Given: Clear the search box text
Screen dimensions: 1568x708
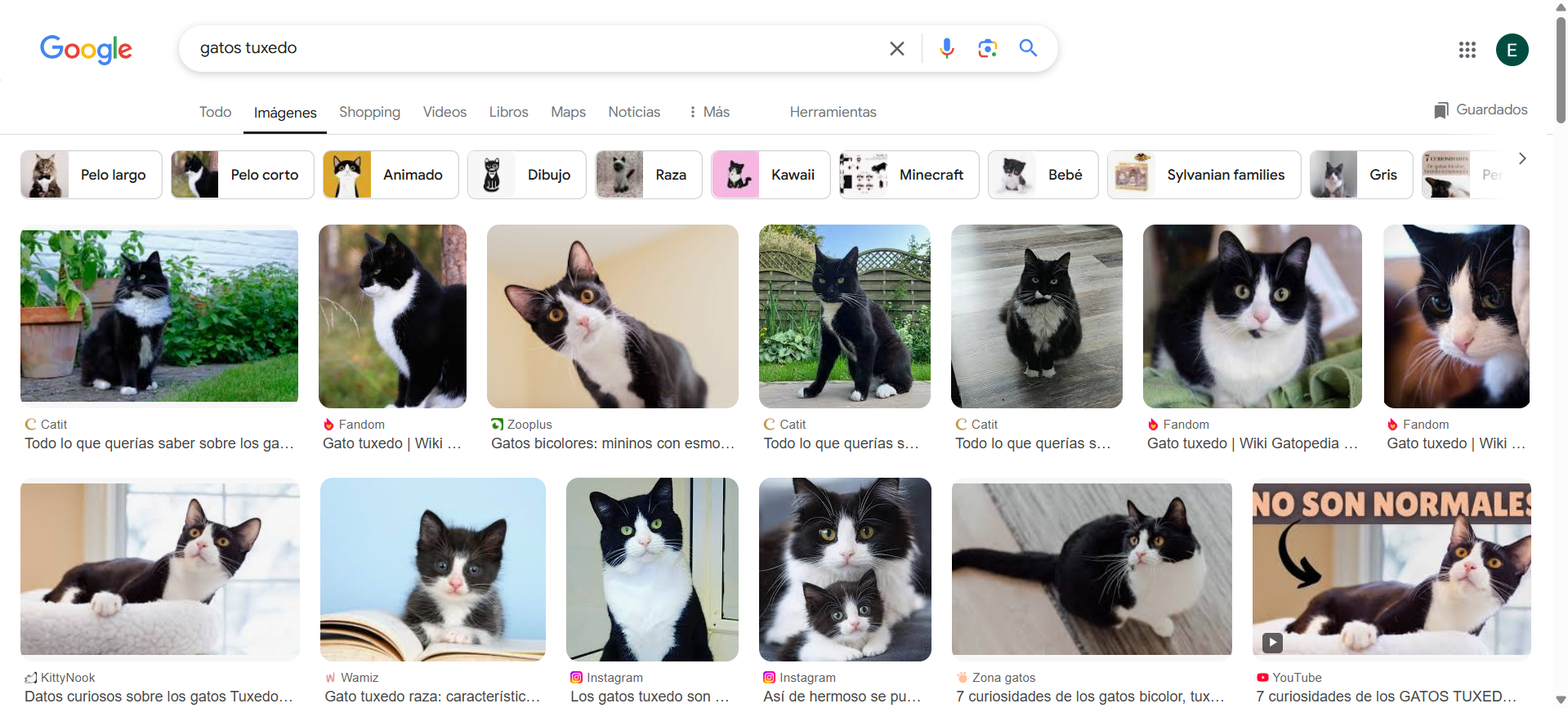Looking at the screenshot, I should (896, 49).
